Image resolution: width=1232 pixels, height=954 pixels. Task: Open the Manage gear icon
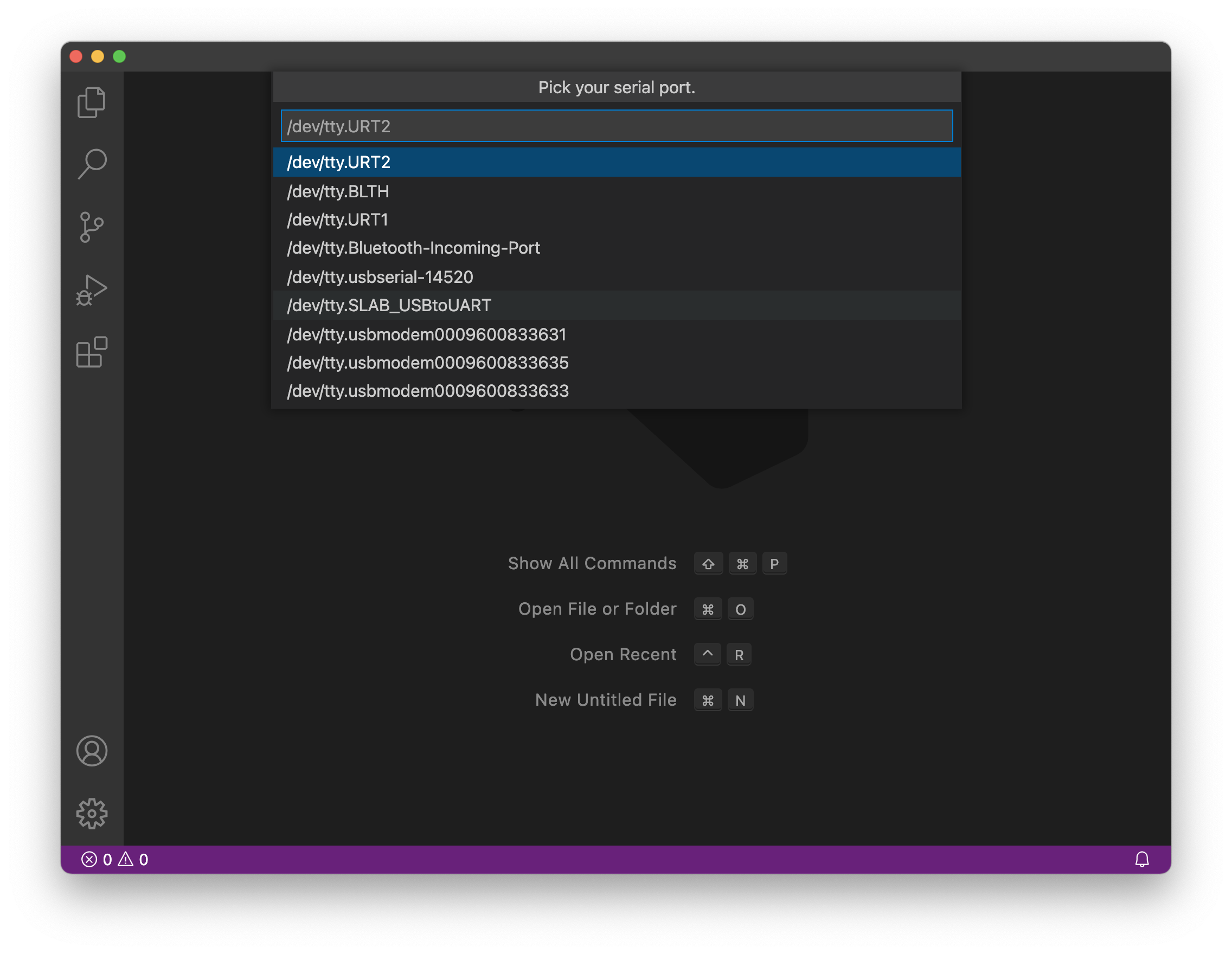coord(92,813)
